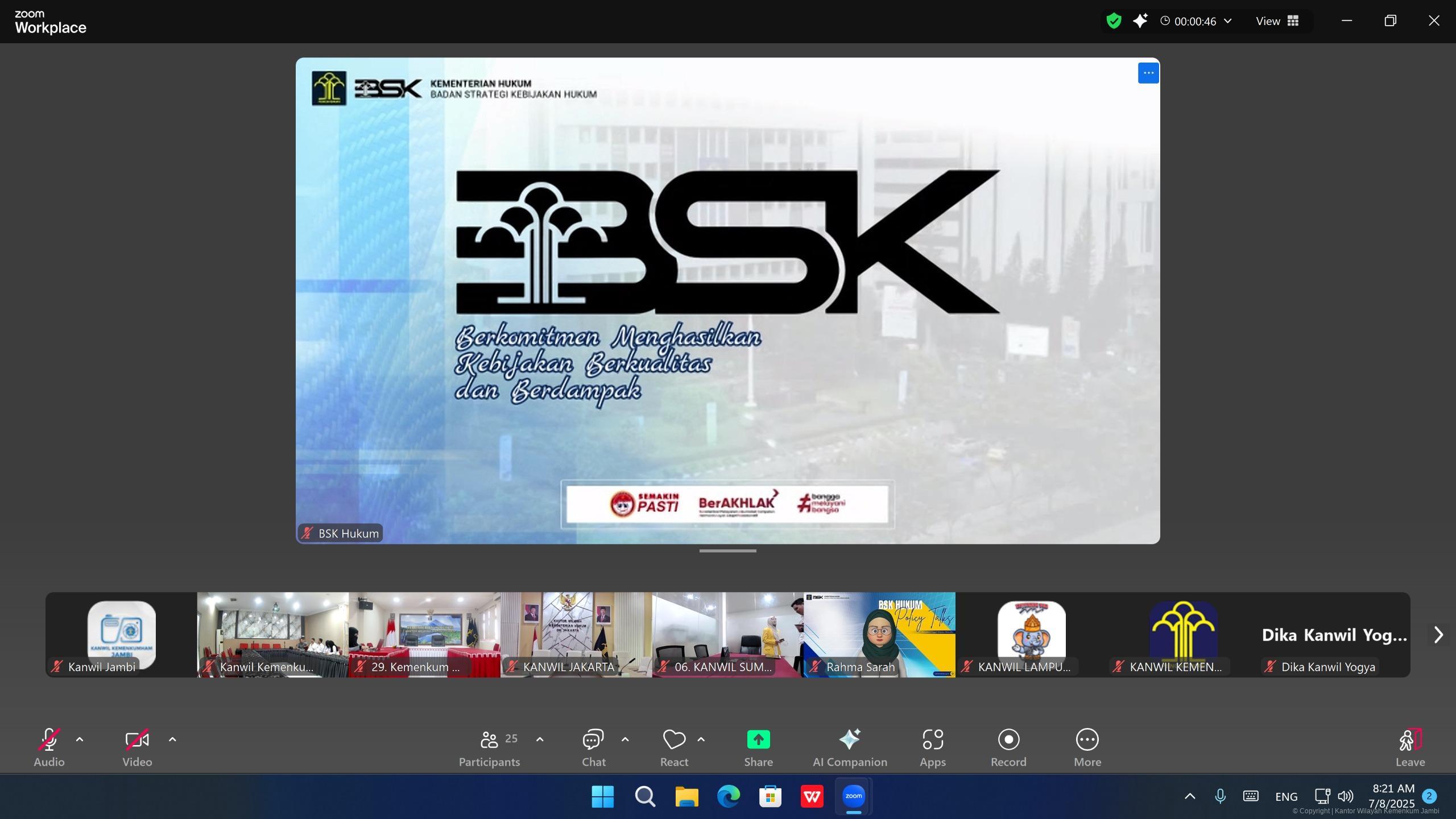Click the gallery strip resize handle bar
The image size is (1456, 819).
coord(728,551)
